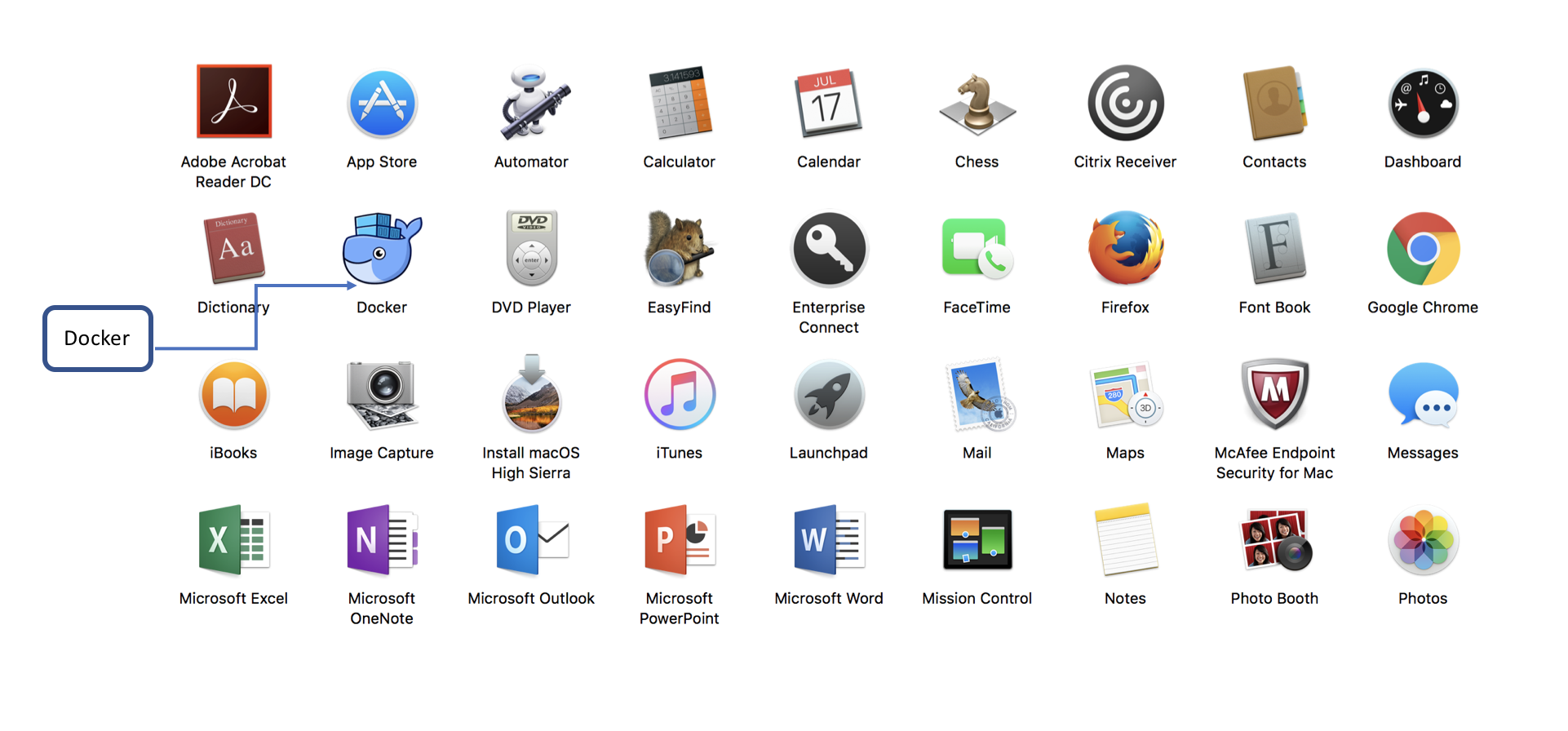Open Install macOS High Sierra installer

click(x=531, y=395)
